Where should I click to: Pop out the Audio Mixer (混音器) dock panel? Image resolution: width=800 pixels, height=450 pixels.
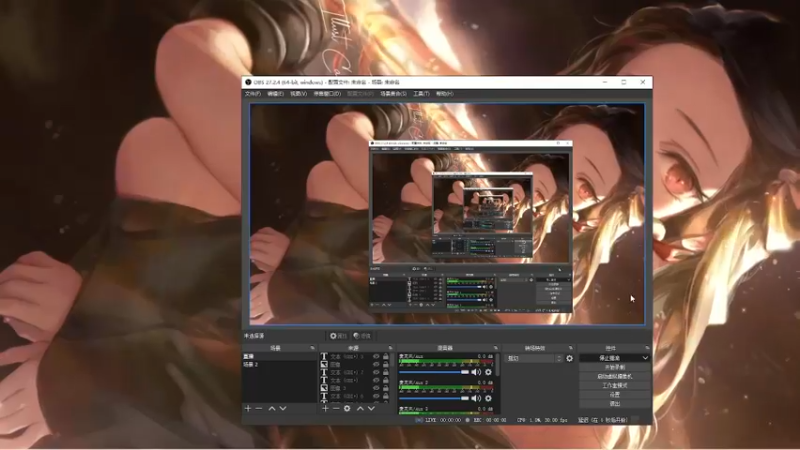click(495, 348)
